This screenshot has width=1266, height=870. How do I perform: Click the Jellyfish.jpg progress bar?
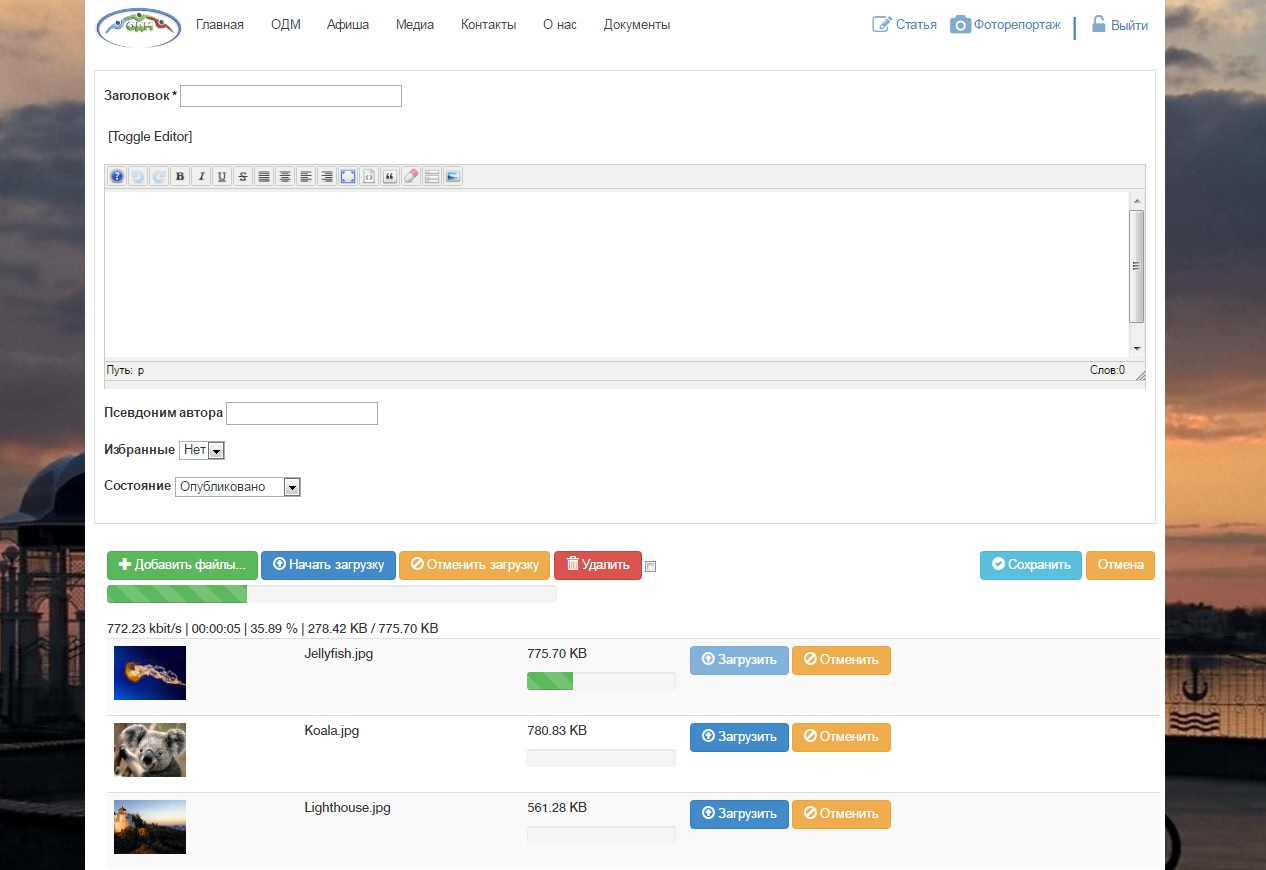coord(601,681)
